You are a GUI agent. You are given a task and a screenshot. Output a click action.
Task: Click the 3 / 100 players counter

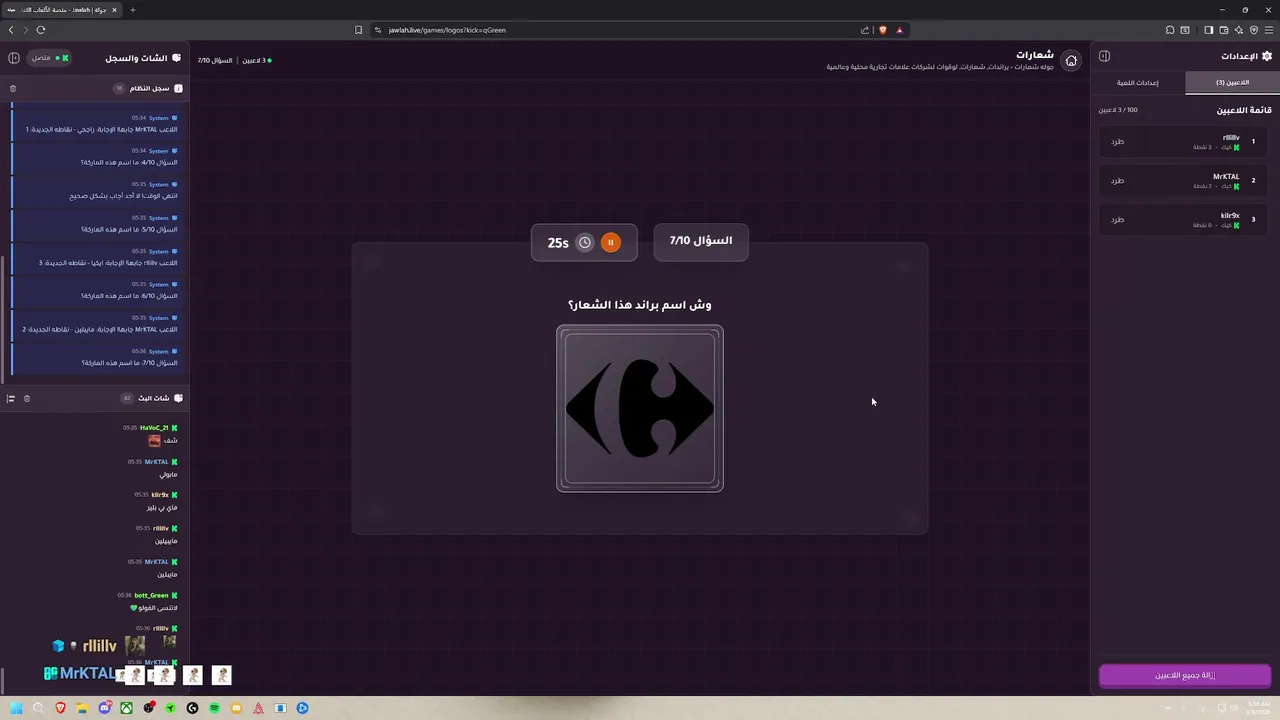coord(1118,110)
